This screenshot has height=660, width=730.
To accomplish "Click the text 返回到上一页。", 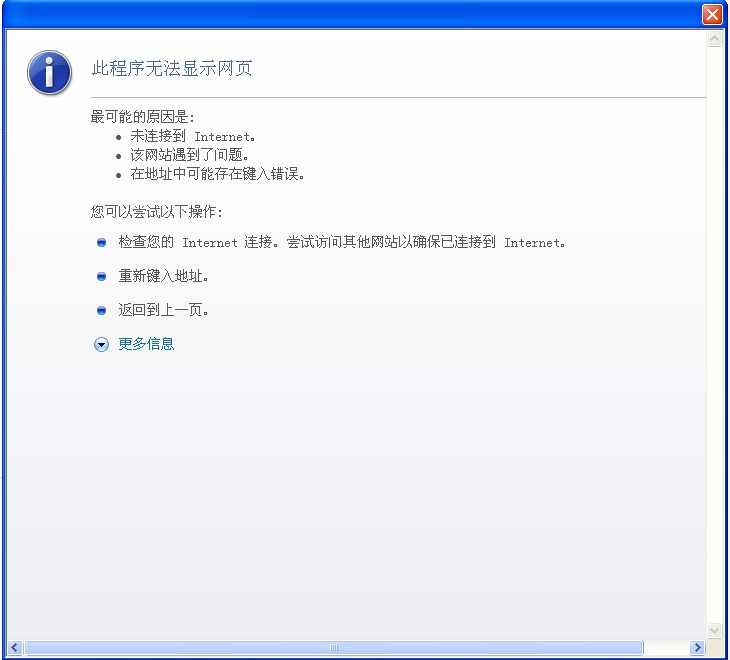I will [163, 310].
